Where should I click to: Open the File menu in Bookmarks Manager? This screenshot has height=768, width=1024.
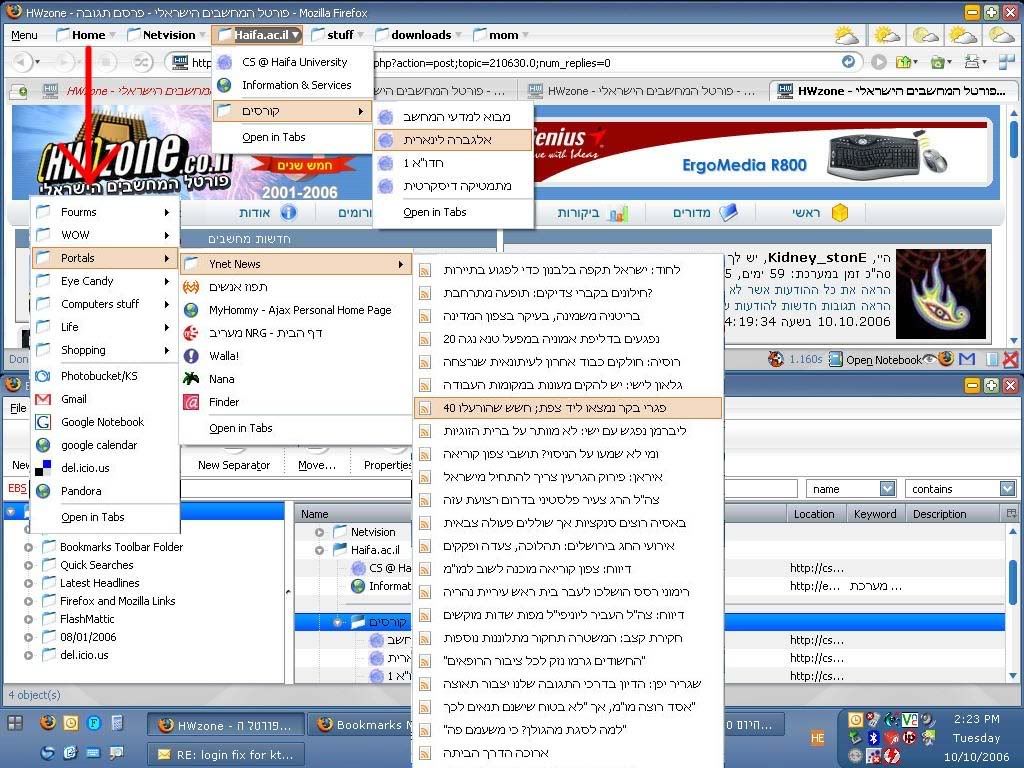[x=18, y=408]
